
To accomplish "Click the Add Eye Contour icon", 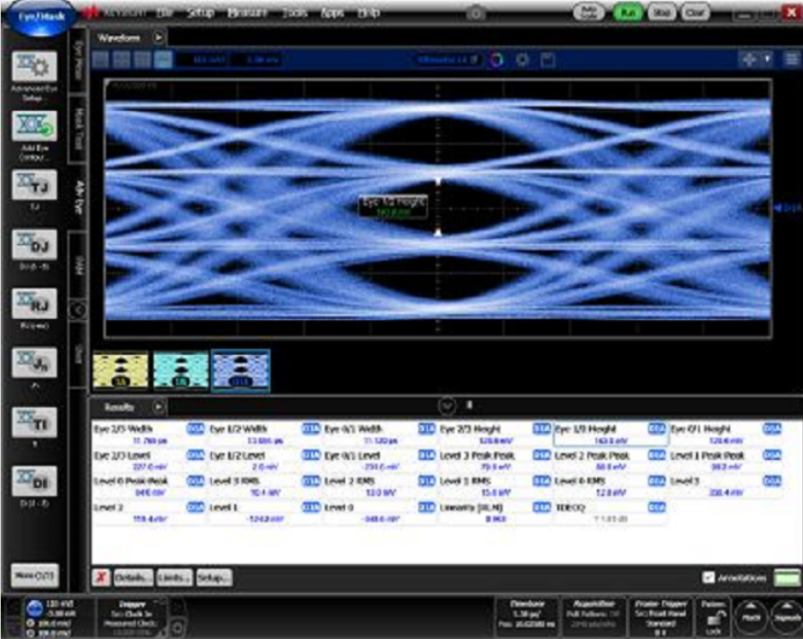I will pyautogui.click(x=33, y=127).
